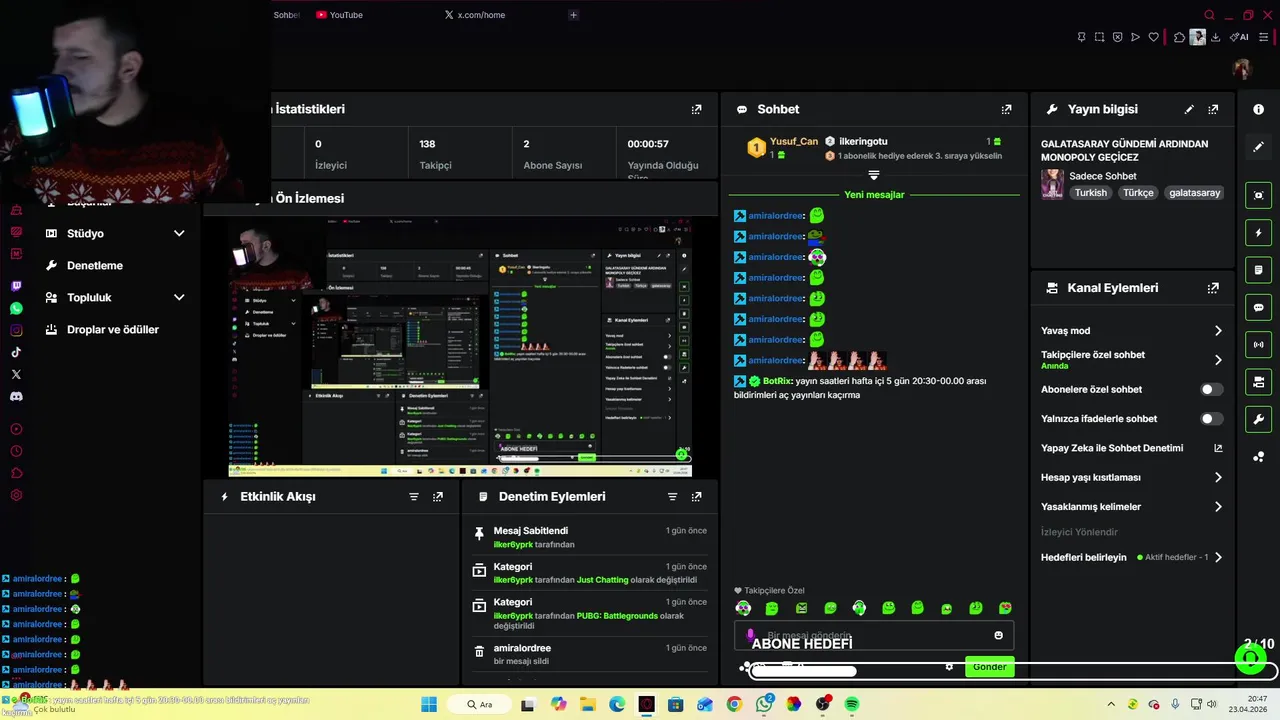The image size is (1280, 720).
Task: Toggle the wrench stream info icon in right rail
Action: 1259,419
